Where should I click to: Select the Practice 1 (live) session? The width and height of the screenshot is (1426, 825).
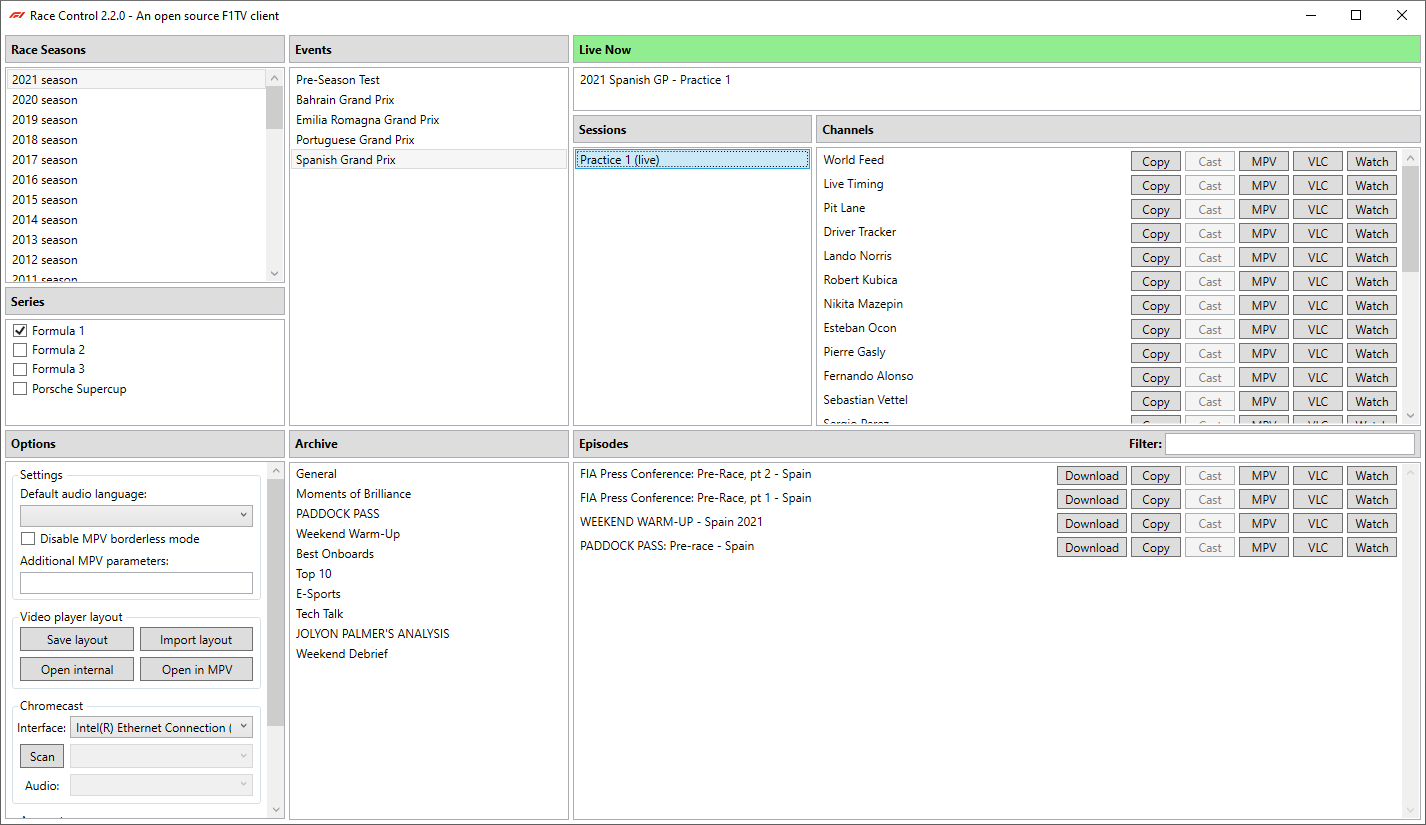(692, 160)
